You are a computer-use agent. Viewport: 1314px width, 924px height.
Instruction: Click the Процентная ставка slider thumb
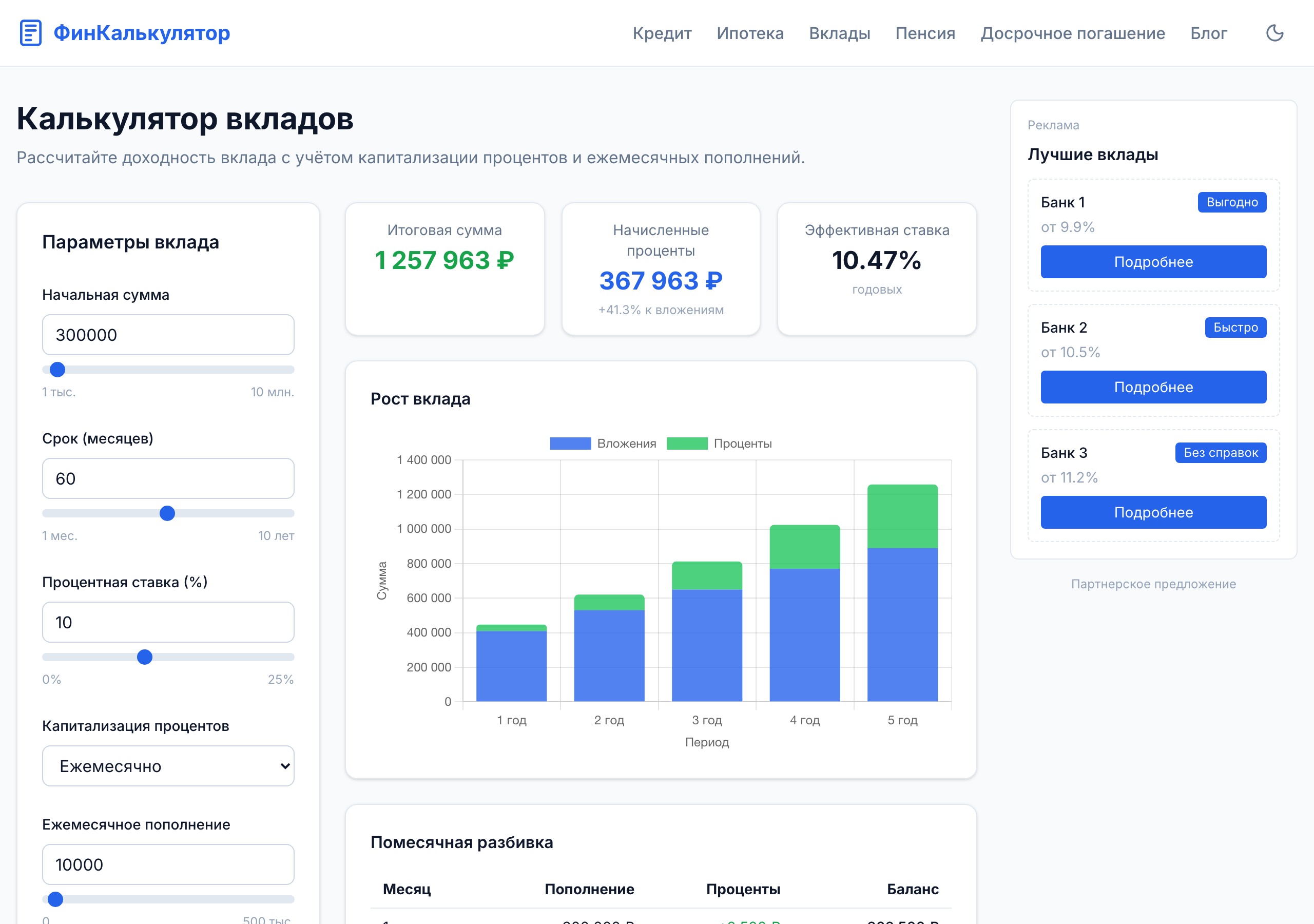(145, 657)
